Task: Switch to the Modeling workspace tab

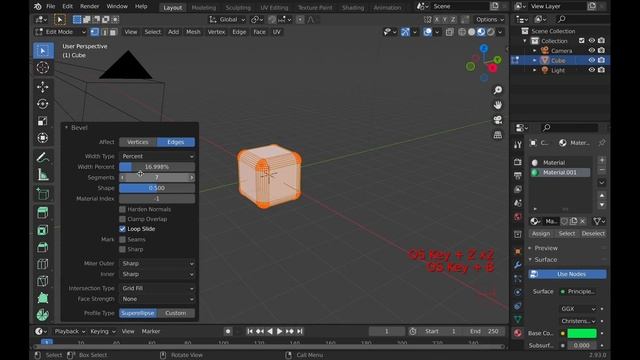Action: click(204, 8)
